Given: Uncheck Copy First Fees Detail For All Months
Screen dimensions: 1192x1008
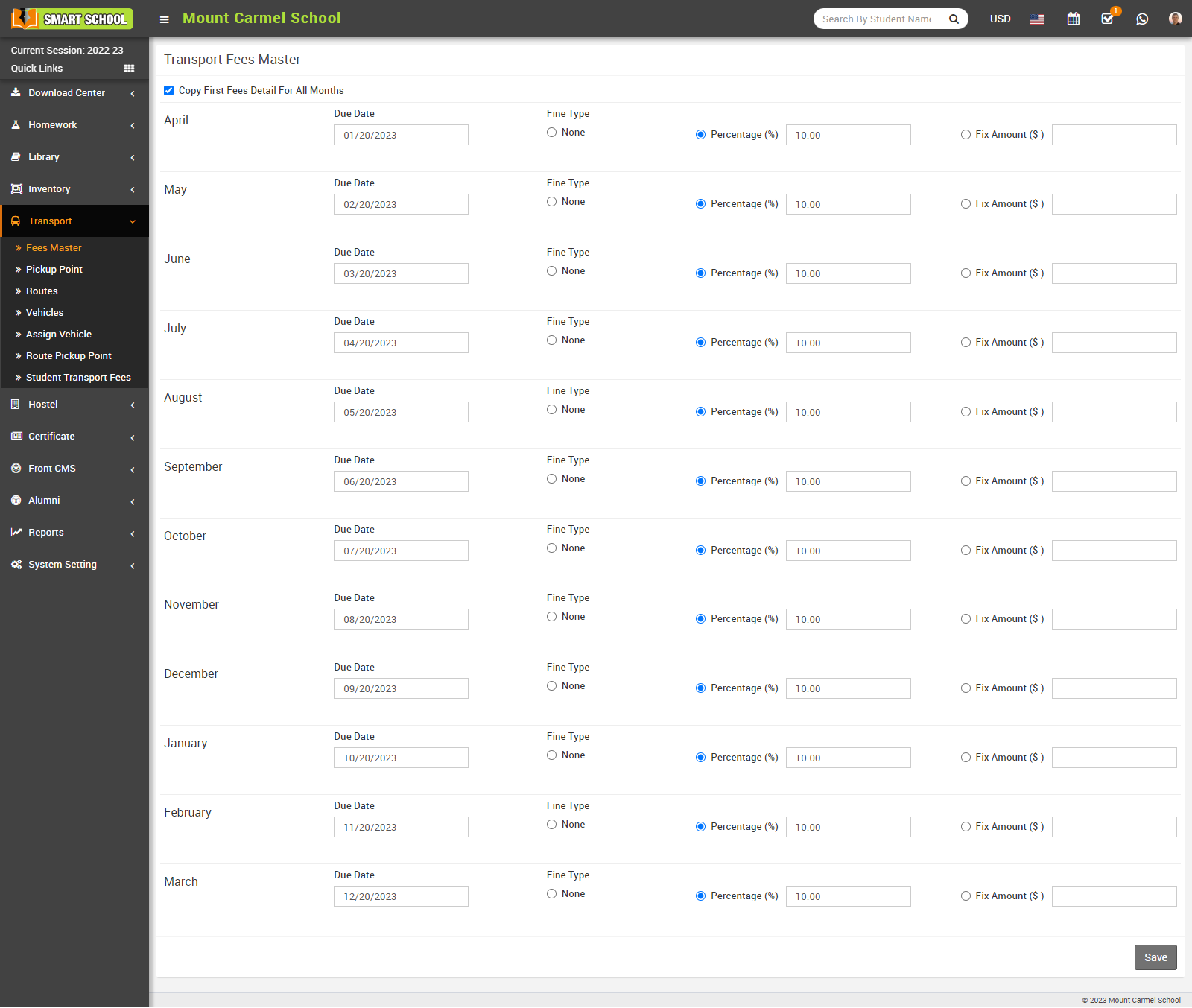Looking at the screenshot, I should click(169, 91).
